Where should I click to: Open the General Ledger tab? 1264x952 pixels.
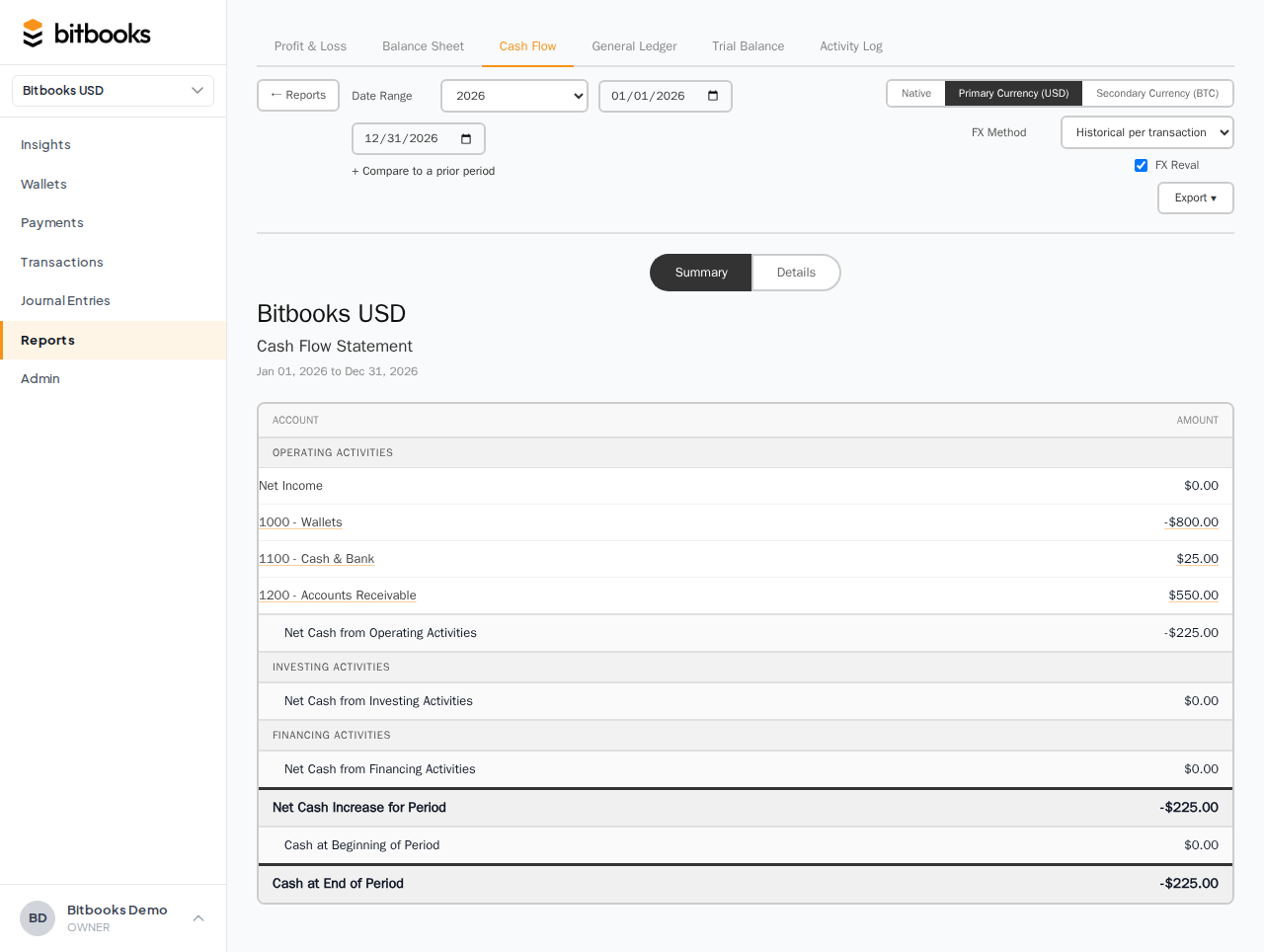(x=634, y=46)
